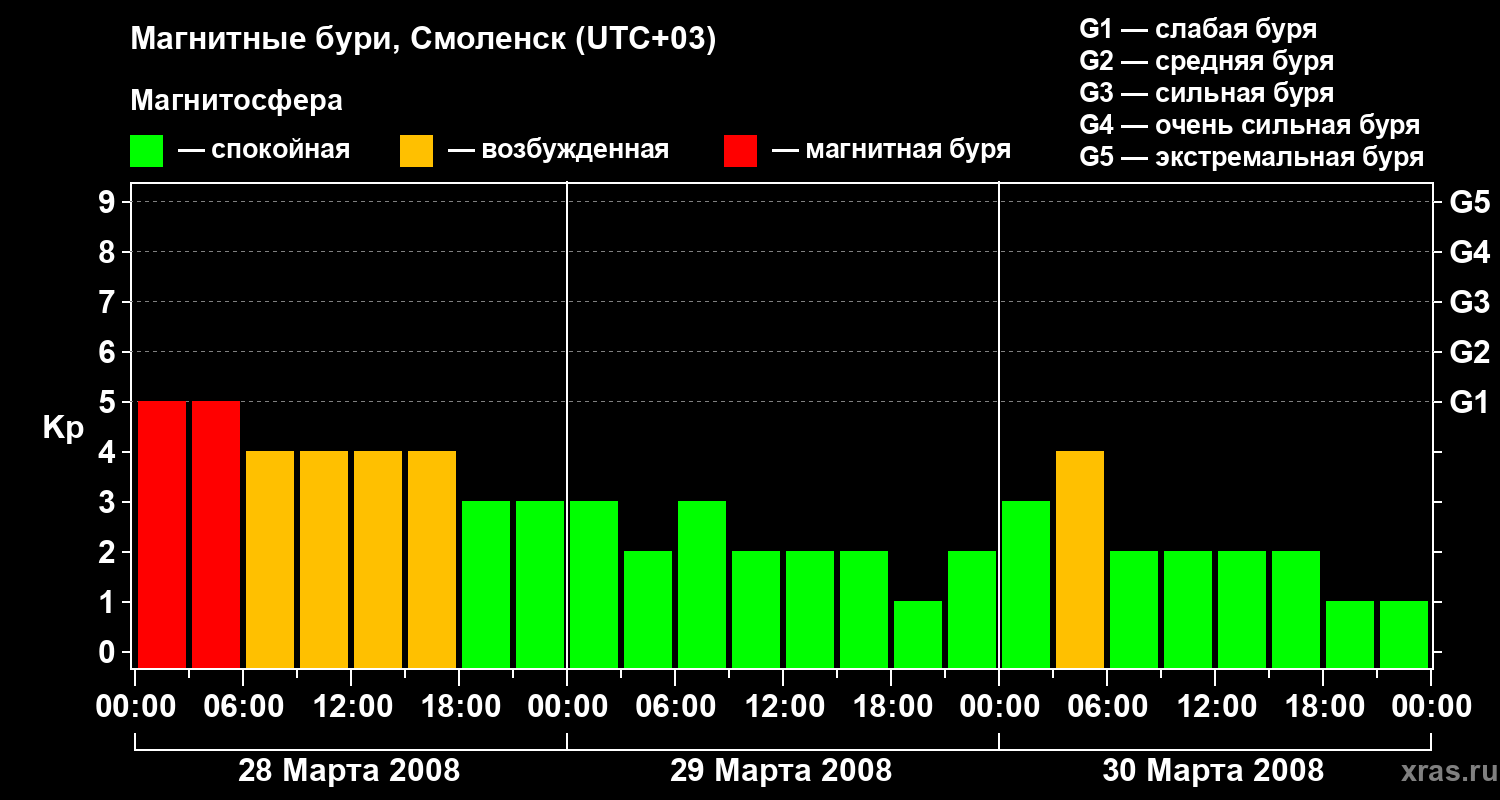Viewport: 1500px width, 800px height.
Task: Click the green bar for 09:00–12:00 on 30 March
Action: (1188, 609)
